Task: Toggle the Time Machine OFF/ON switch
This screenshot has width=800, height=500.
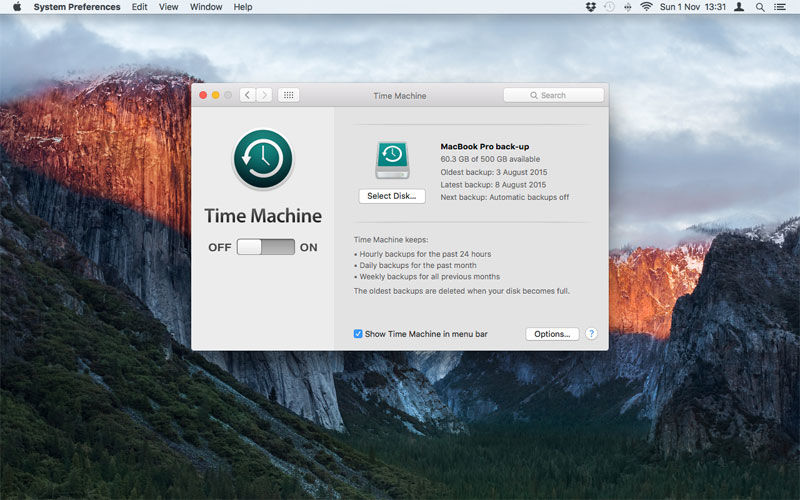Action: [x=265, y=247]
